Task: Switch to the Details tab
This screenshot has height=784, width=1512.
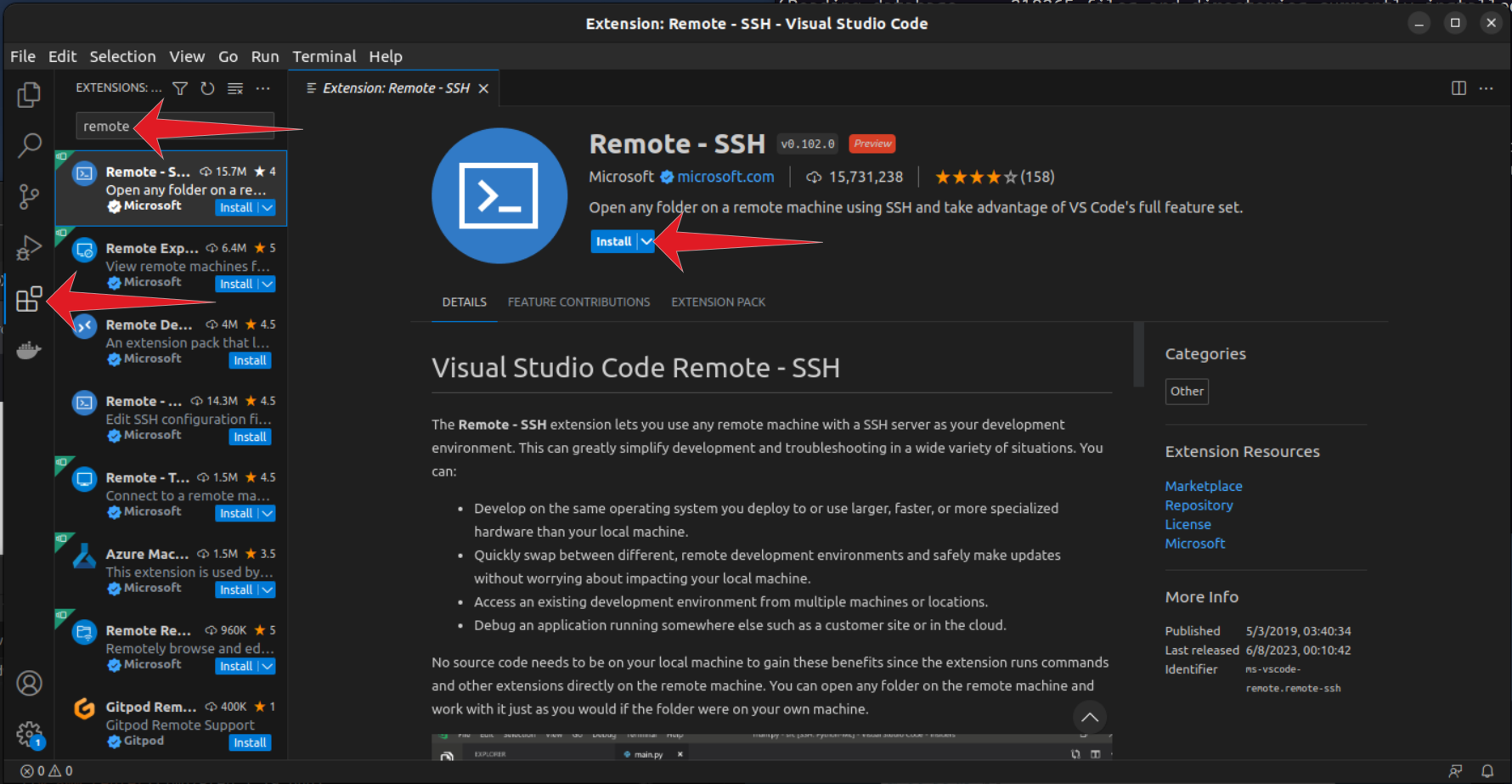Action: pos(465,302)
